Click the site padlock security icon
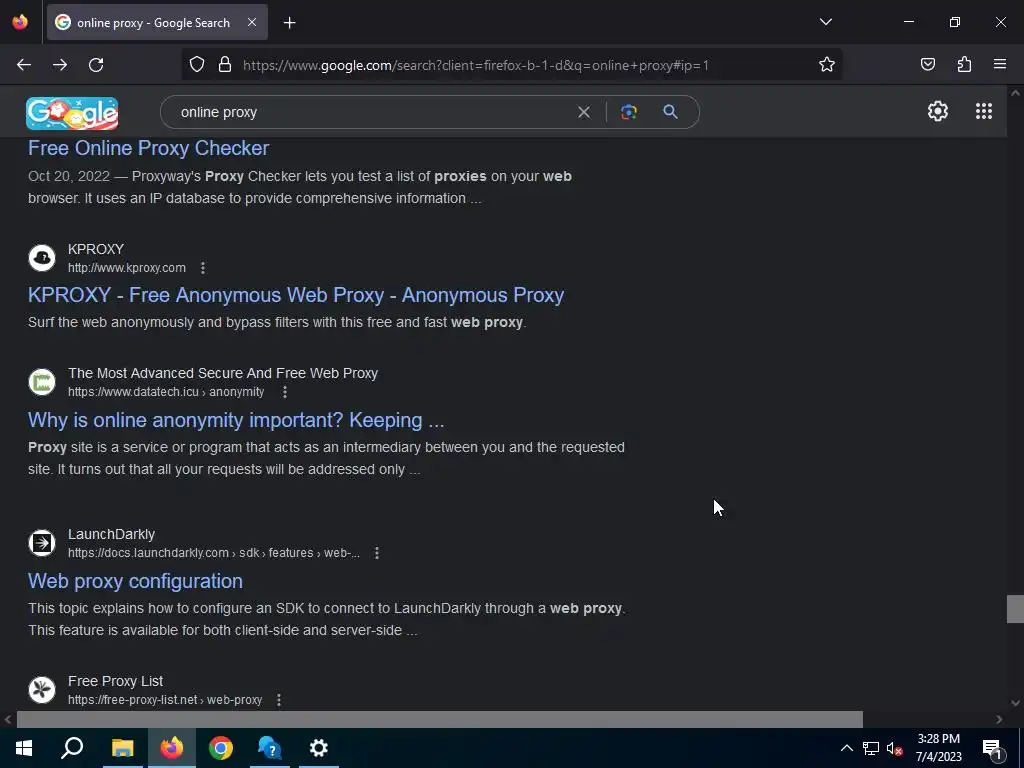1024x768 pixels. 225,64
